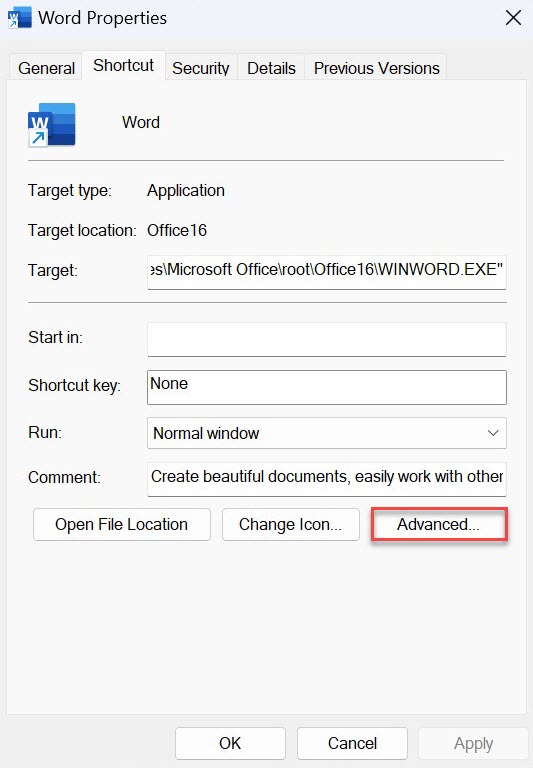Image resolution: width=533 pixels, height=768 pixels.
Task: Click the Word icon in title bar
Action: (x=20, y=18)
